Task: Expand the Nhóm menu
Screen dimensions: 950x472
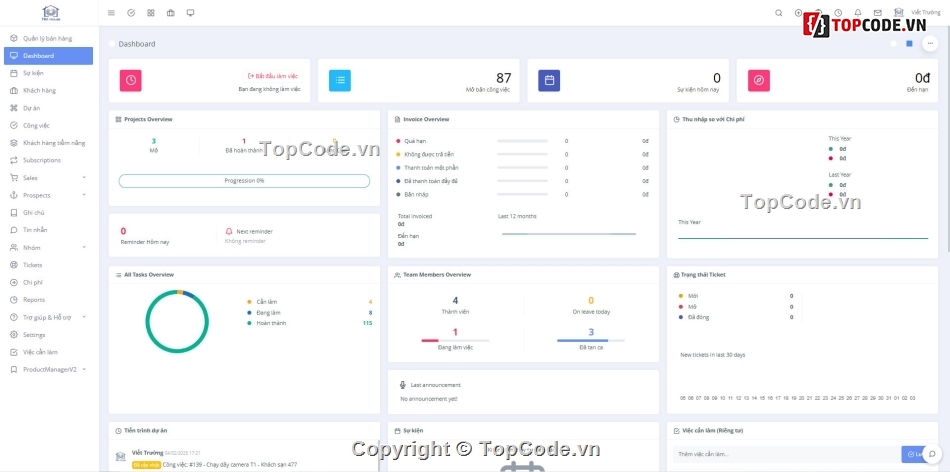Action: coord(48,248)
